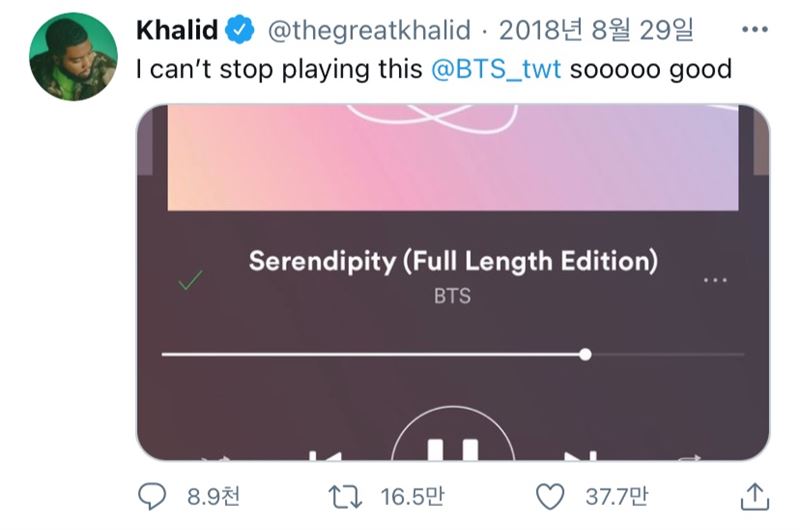Click the song progress slider handle
Viewport: 800px width, 530px height.
585,354
